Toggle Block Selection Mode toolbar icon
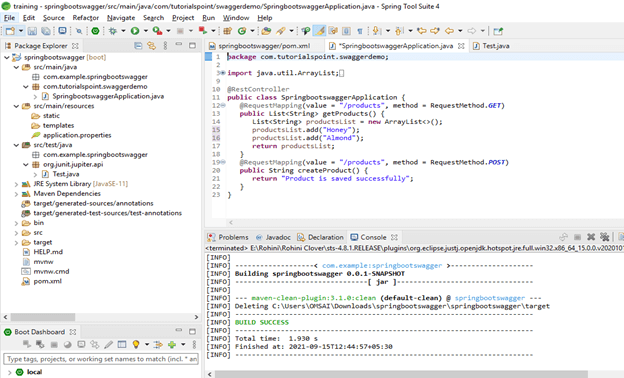Screen dimensions: 624x378 [x=346, y=31]
